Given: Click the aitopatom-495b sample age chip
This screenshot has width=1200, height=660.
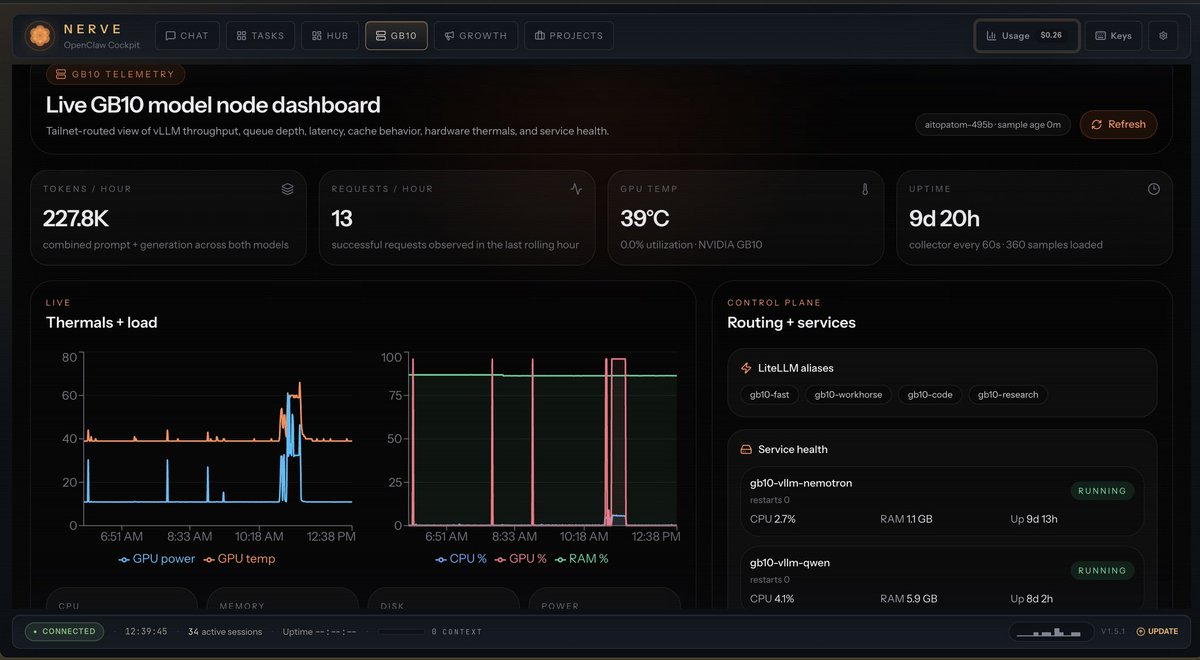Looking at the screenshot, I should [x=992, y=125].
